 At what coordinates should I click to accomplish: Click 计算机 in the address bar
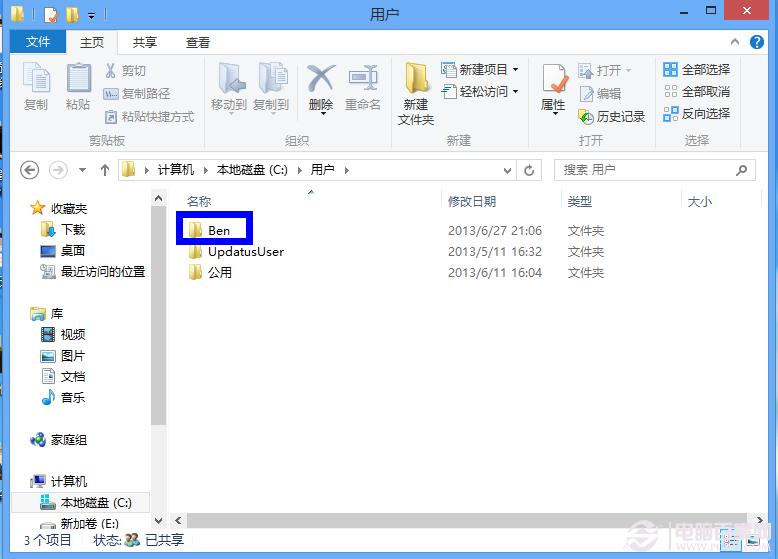pyautogui.click(x=176, y=170)
